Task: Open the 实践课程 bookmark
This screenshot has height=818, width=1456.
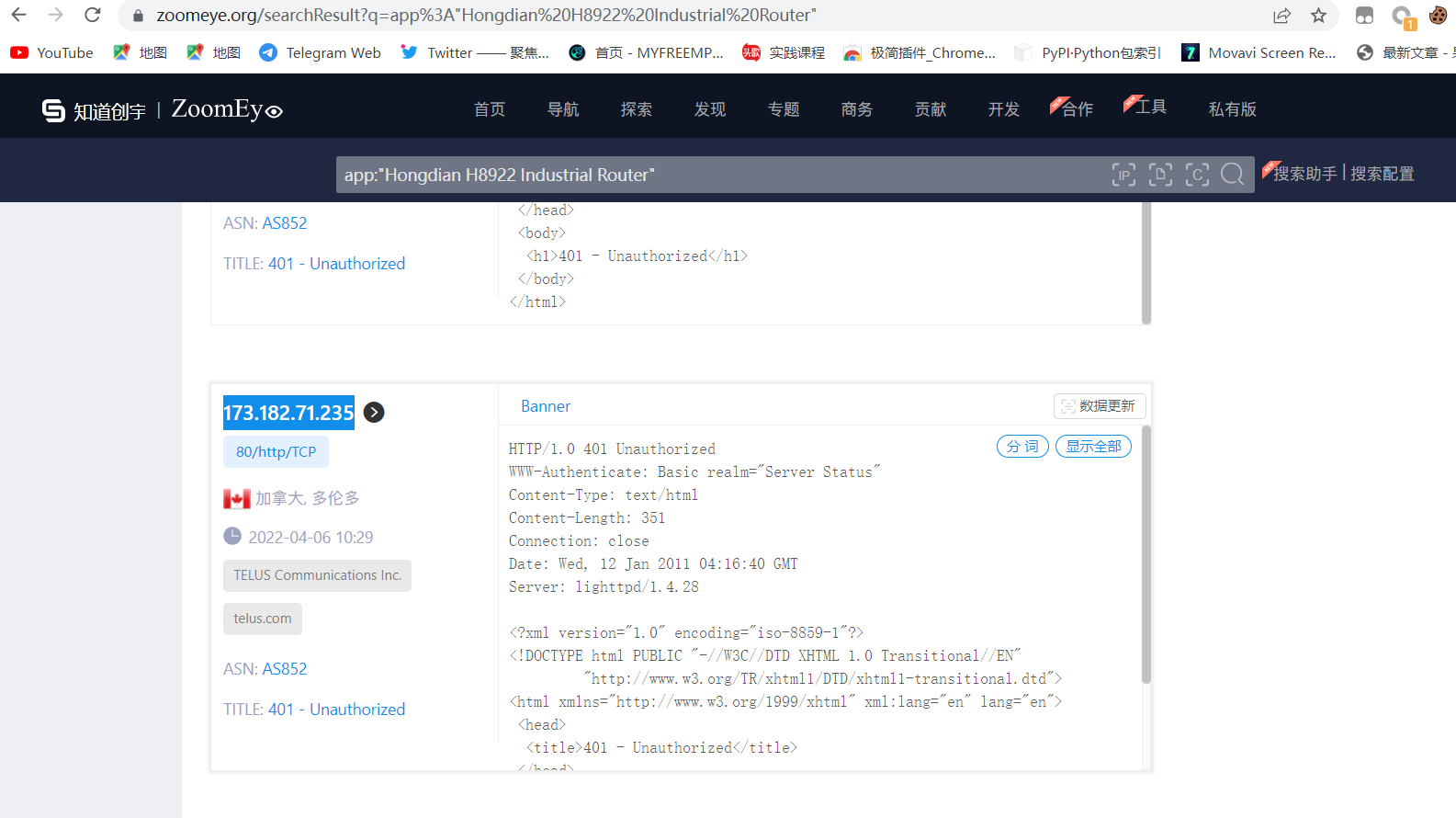Action: [x=784, y=52]
